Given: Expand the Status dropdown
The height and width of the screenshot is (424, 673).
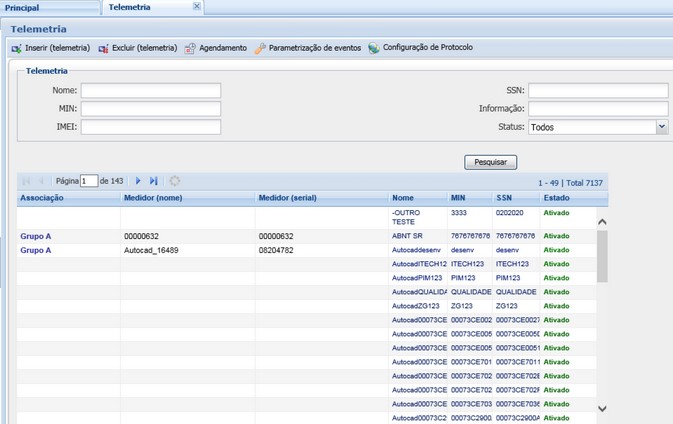Looking at the screenshot, I should click(661, 127).
